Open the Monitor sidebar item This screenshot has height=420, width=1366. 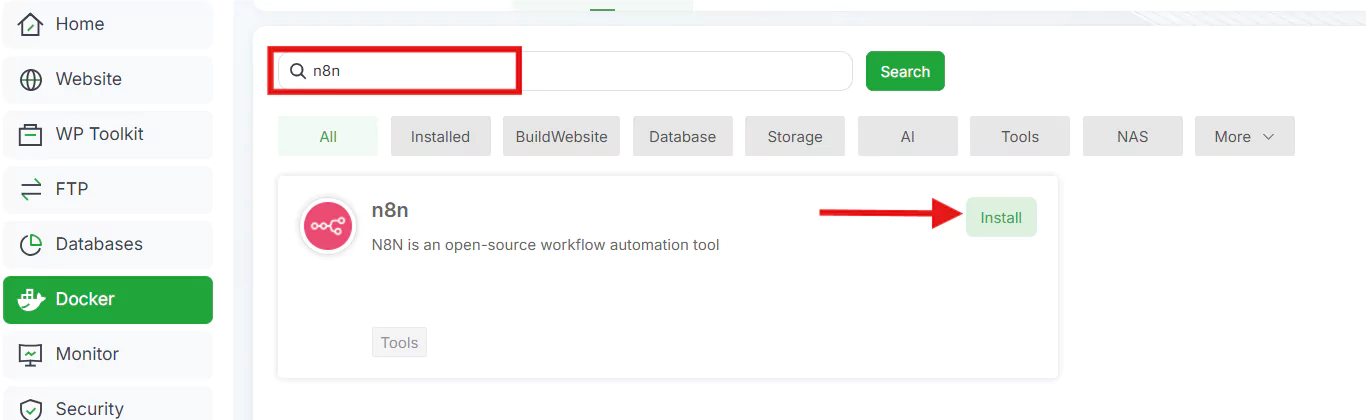108,354
